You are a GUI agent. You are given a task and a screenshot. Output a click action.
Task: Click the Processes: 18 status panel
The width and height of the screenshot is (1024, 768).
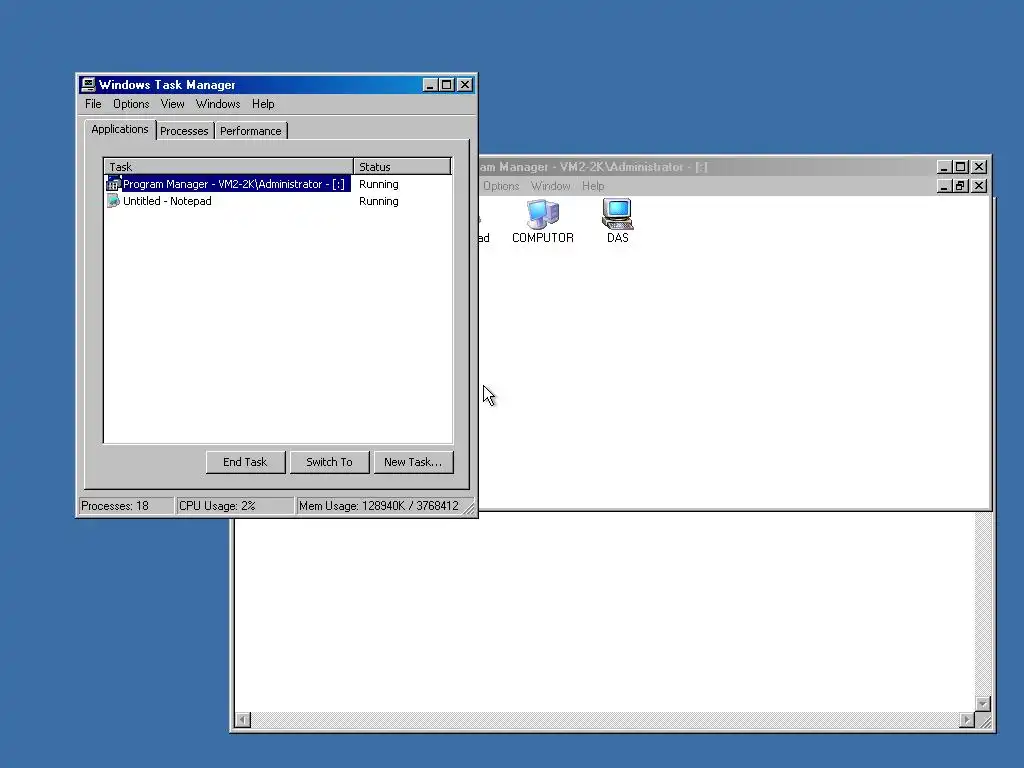tap(126, 506)
